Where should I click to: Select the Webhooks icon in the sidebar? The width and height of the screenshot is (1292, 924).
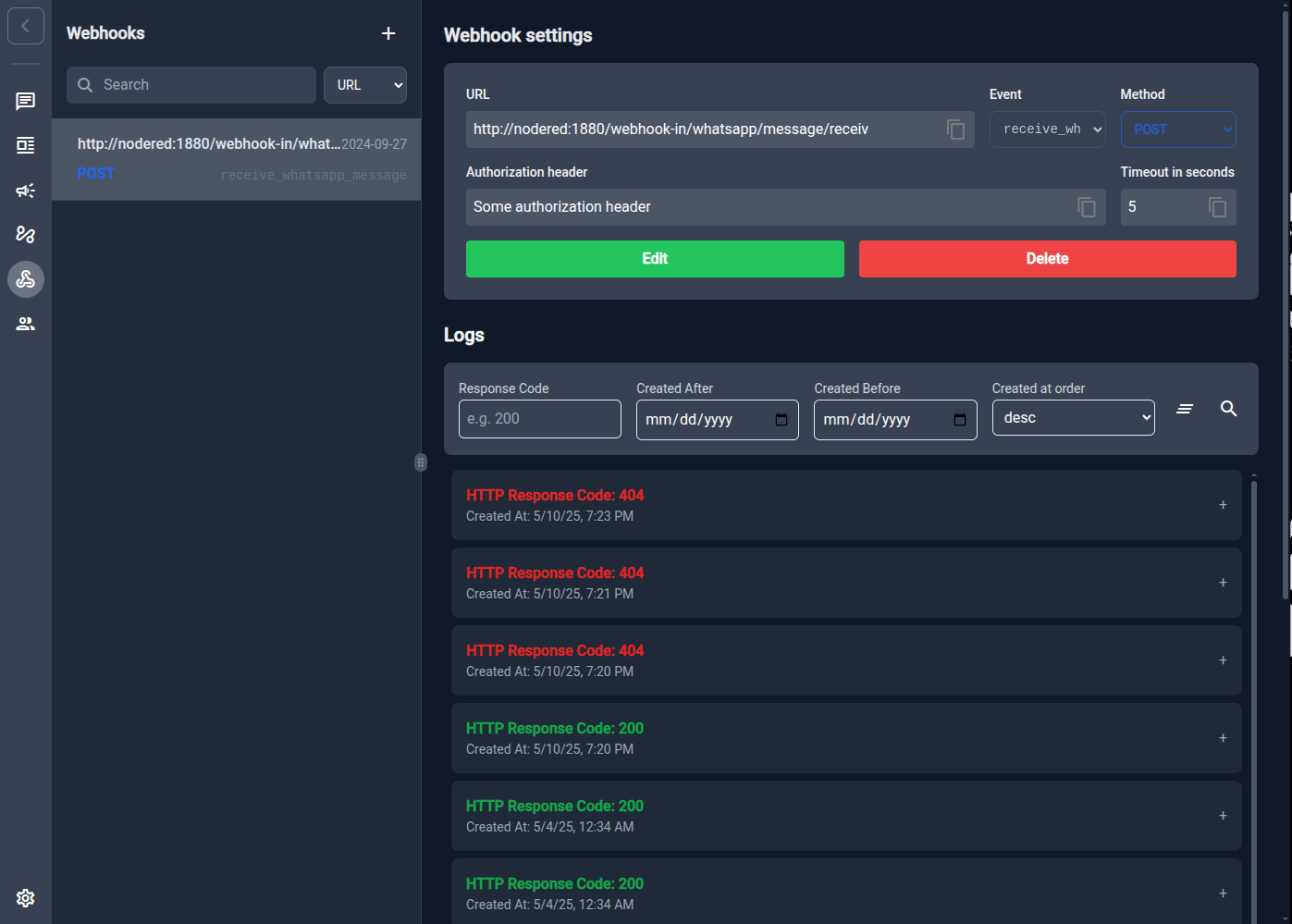(26, 278)
